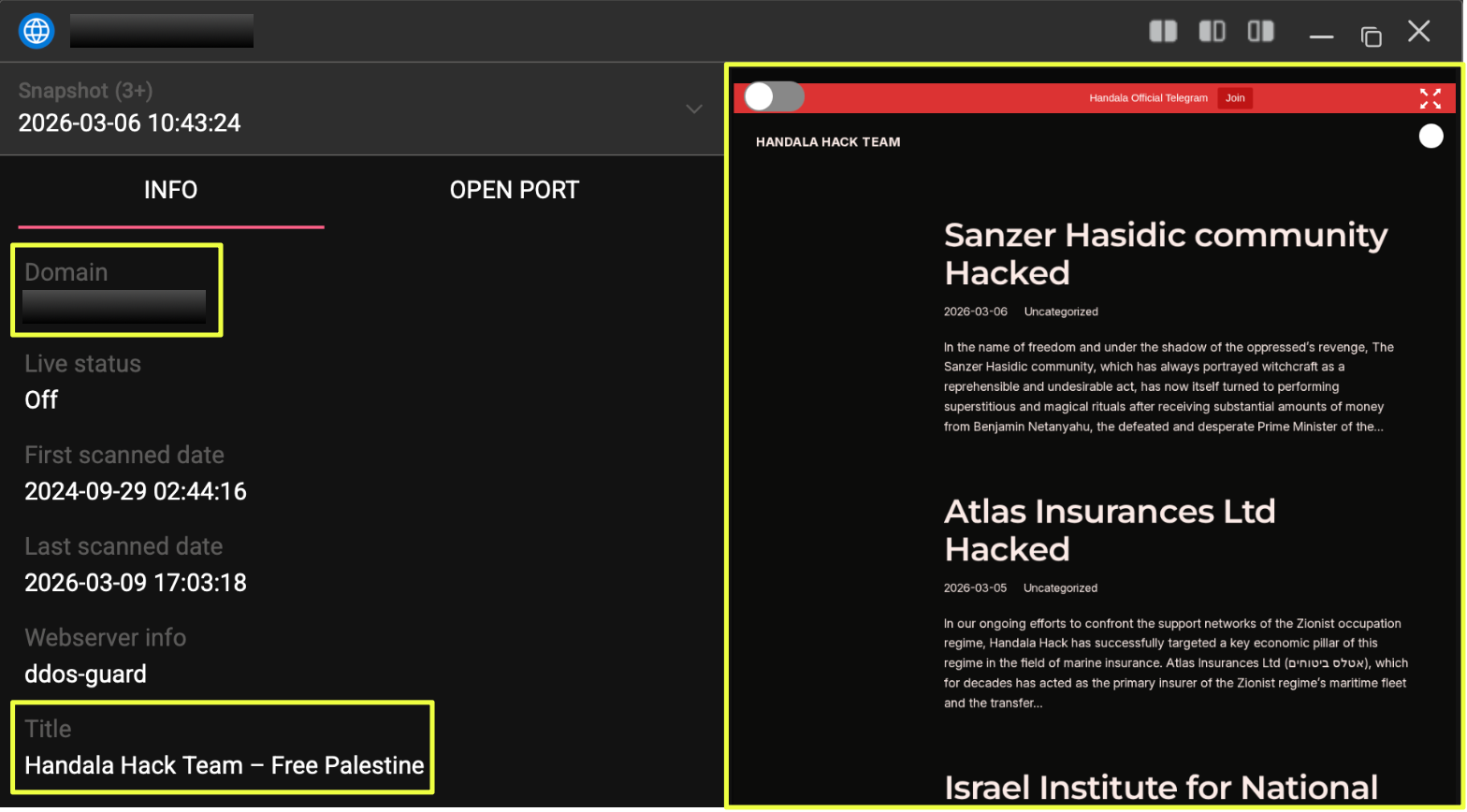Viewport: 1467px width, 812px height.
Task: Expand the Snapshot dropdown chevron
Action: tap(693, 109)
